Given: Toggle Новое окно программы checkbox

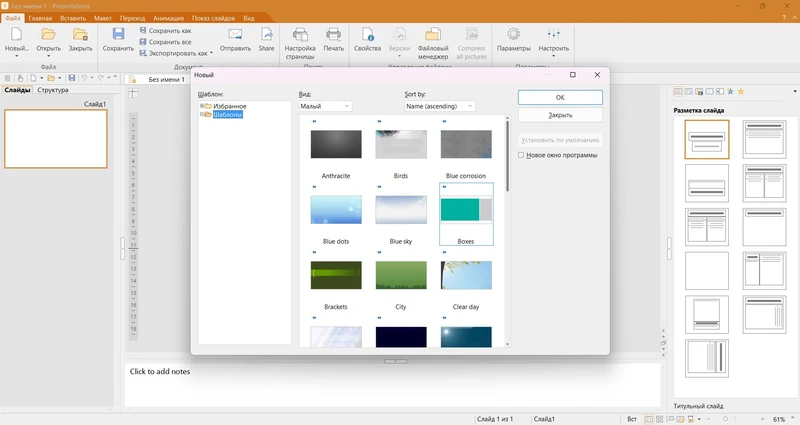Looking at the screenshot, I should 521,155.
